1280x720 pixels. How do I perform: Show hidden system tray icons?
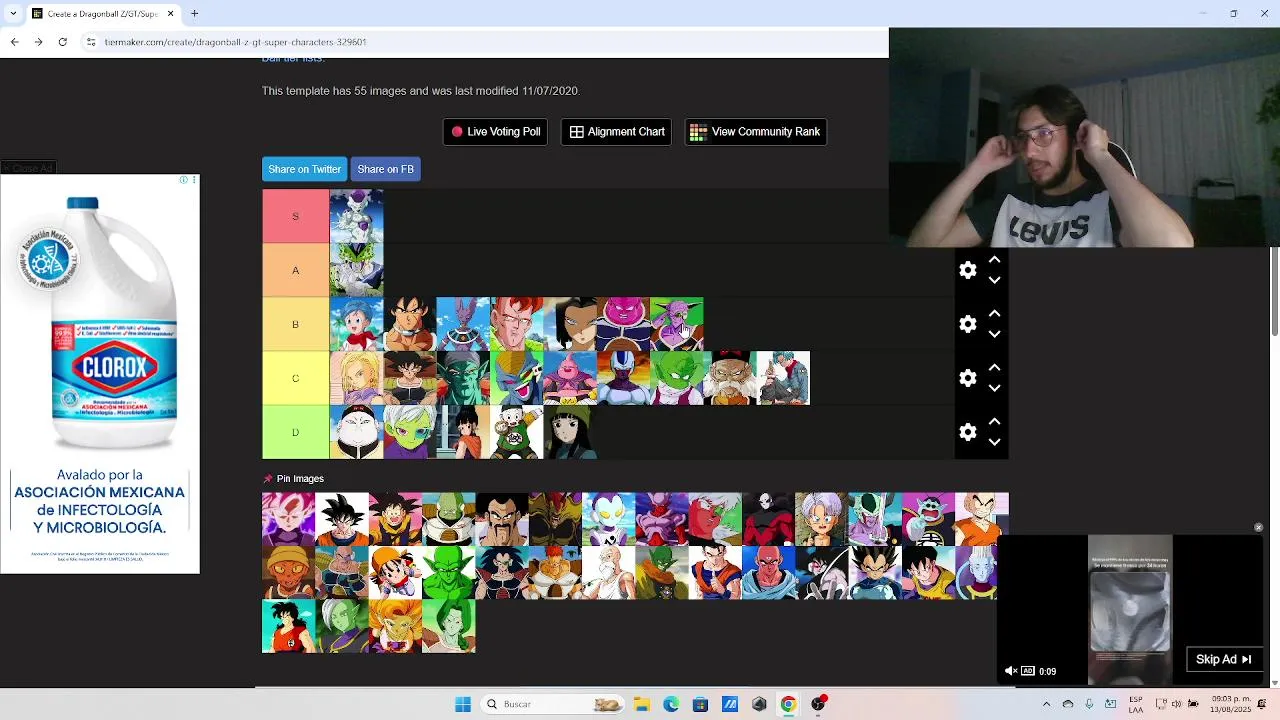click(1046, 704)
